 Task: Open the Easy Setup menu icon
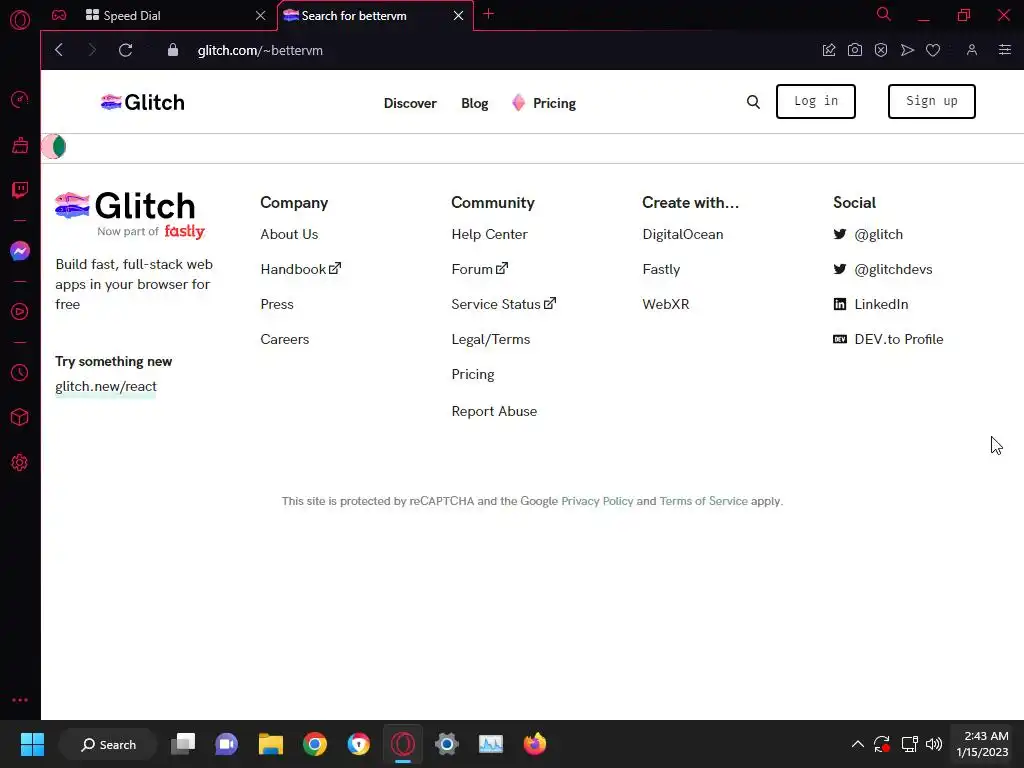click(1004, 50)
